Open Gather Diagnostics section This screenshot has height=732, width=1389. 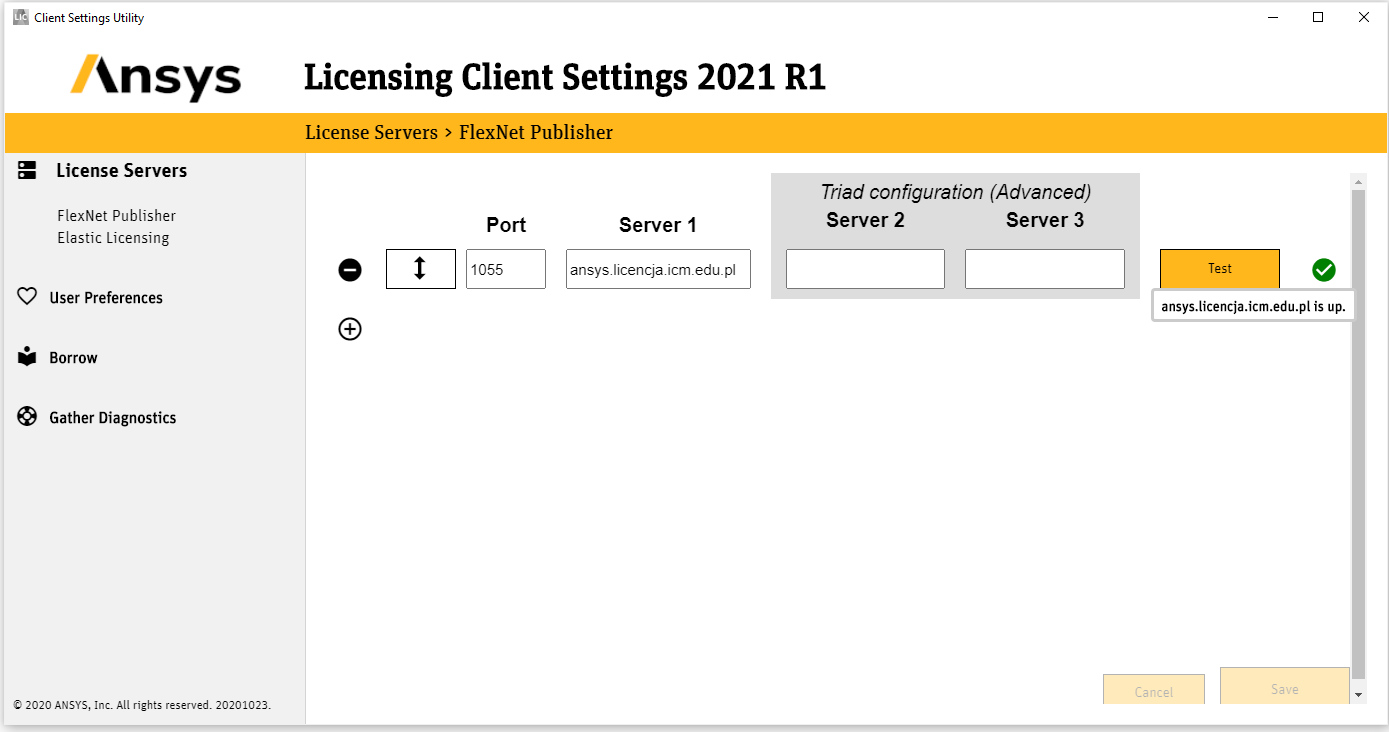click(x=113, y=418)
